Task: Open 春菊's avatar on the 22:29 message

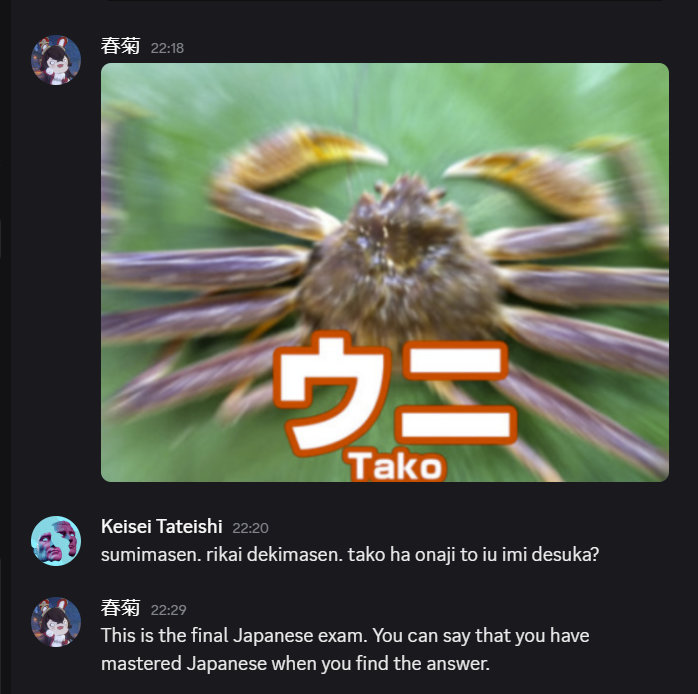Action: pos(56,622)
